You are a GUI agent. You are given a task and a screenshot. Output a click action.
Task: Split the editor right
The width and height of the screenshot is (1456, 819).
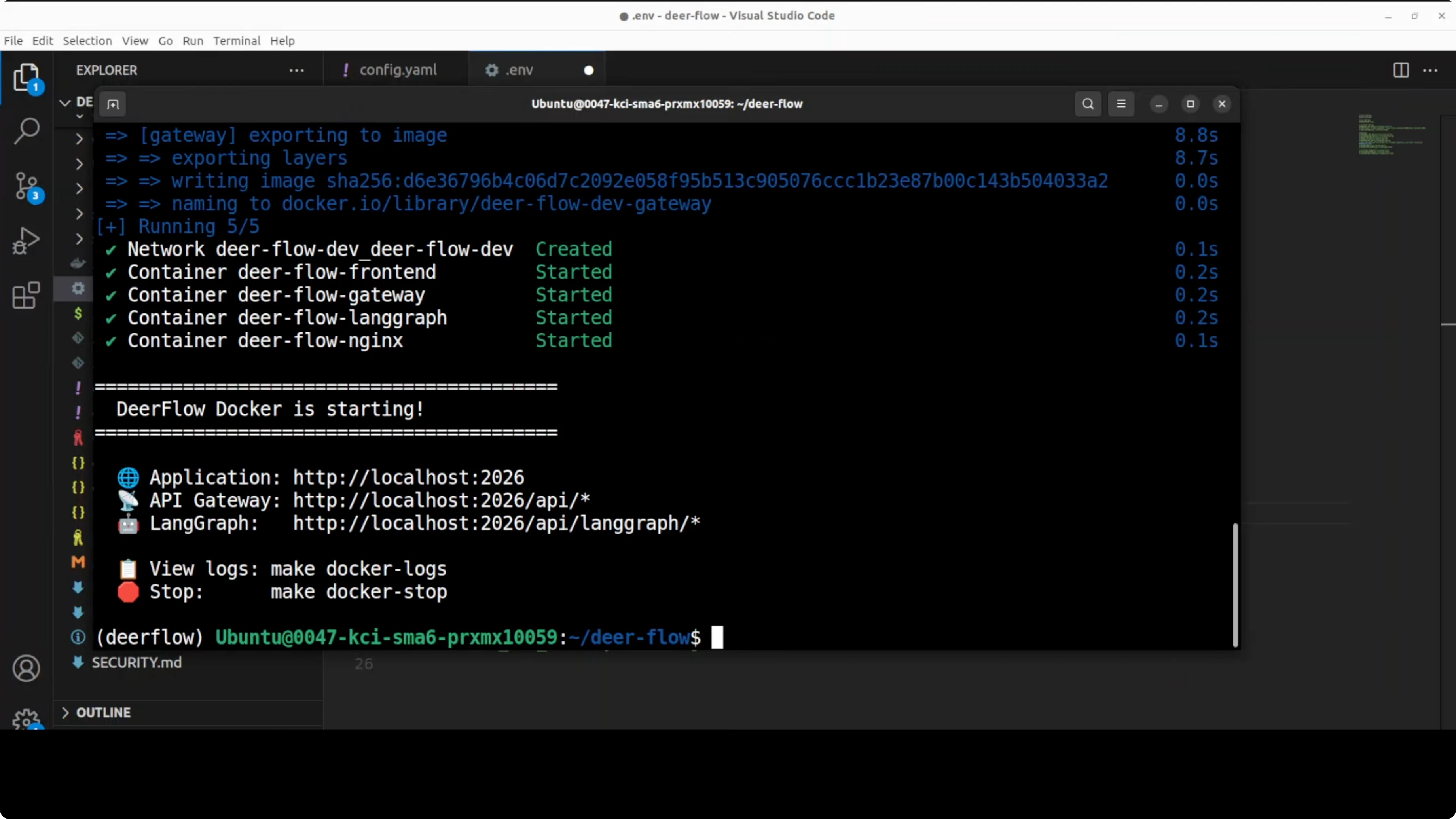1401,70
